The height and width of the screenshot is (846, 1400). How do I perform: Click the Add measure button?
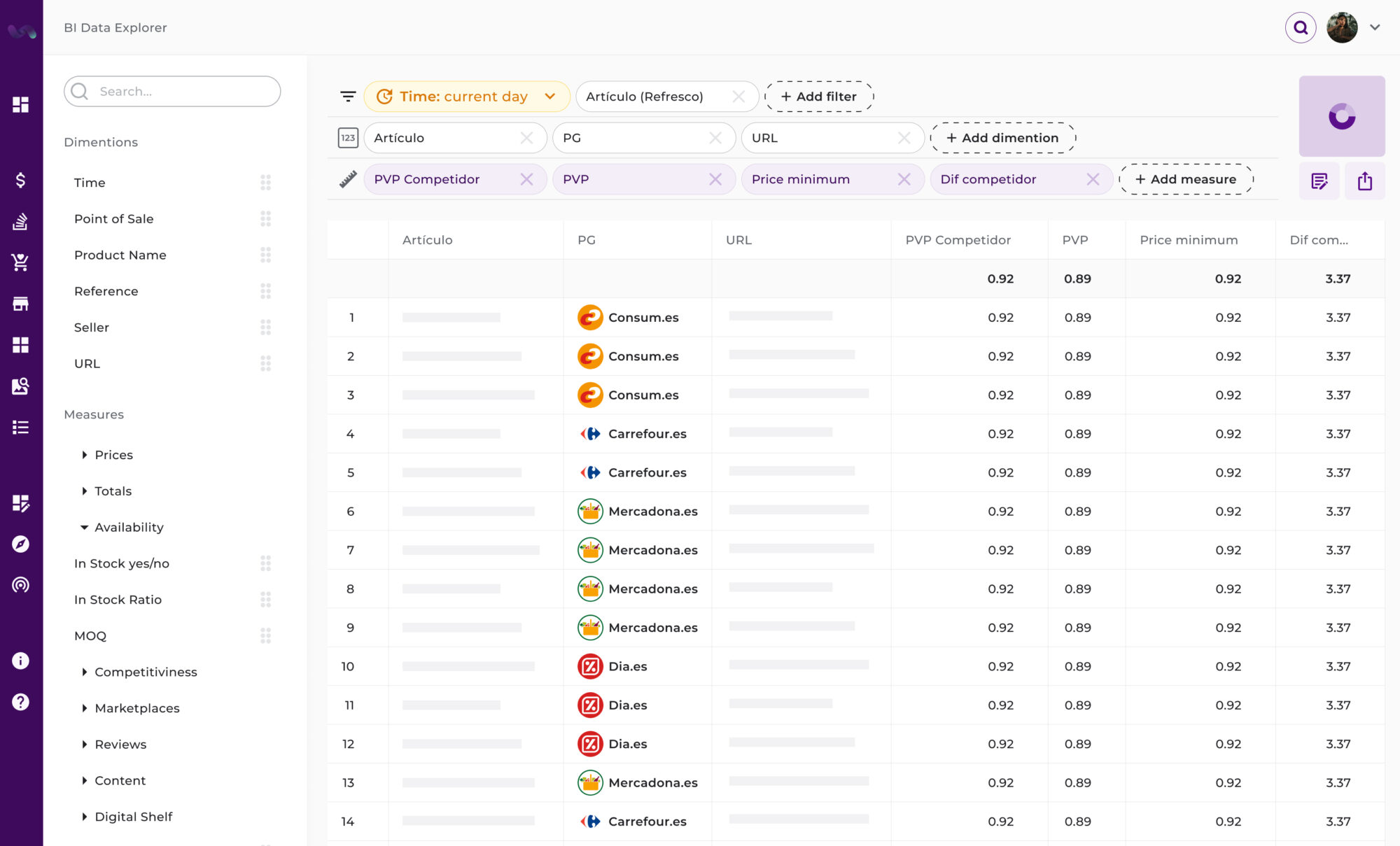1186,179
